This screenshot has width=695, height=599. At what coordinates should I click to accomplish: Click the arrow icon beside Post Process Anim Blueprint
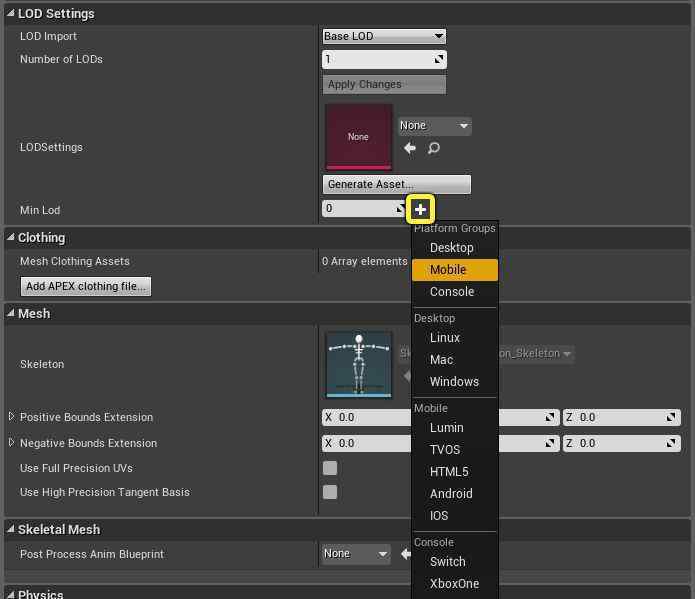[406, 554]
